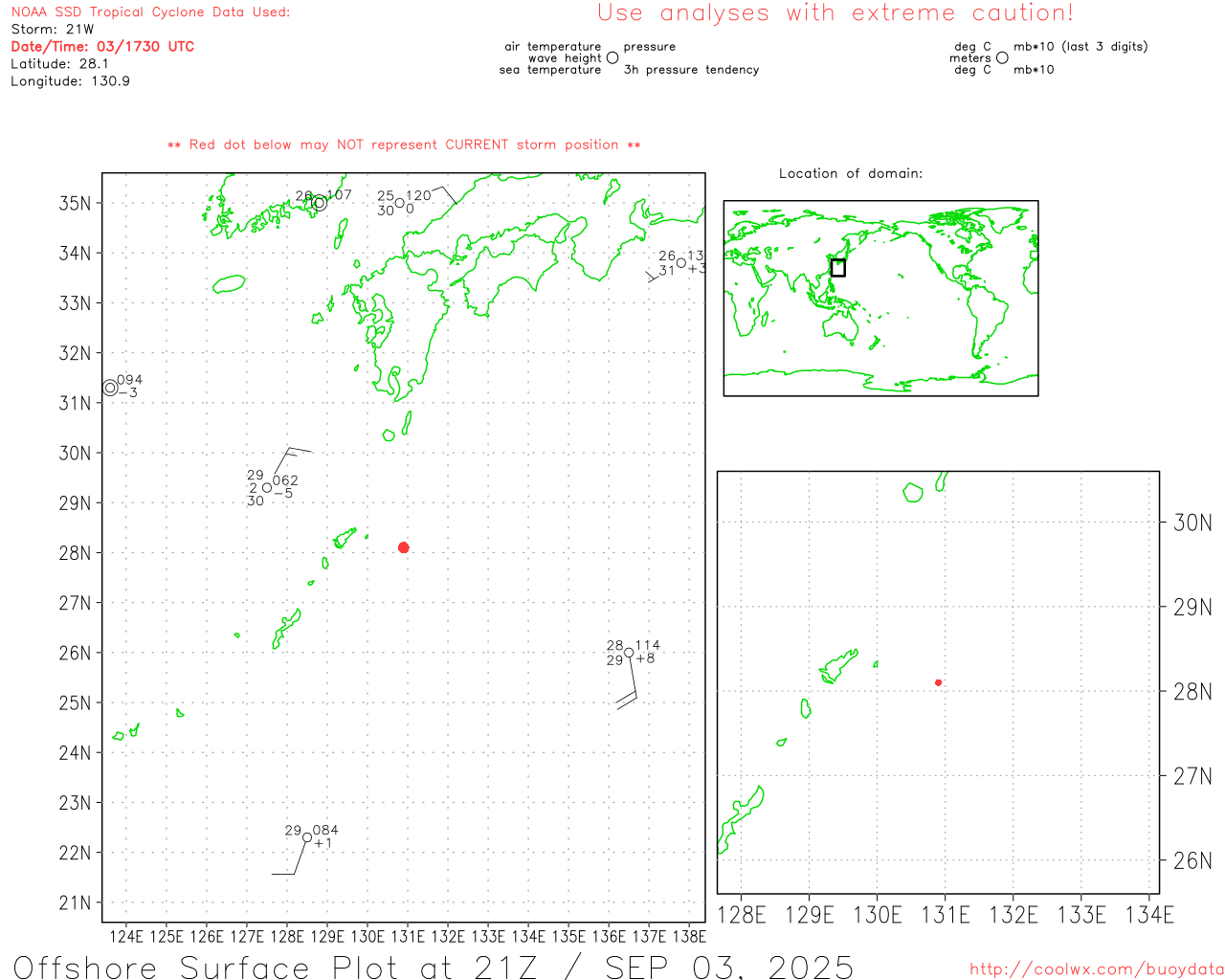
Task: Click 30N label on zoomed map
Action: coord(1192,523)
